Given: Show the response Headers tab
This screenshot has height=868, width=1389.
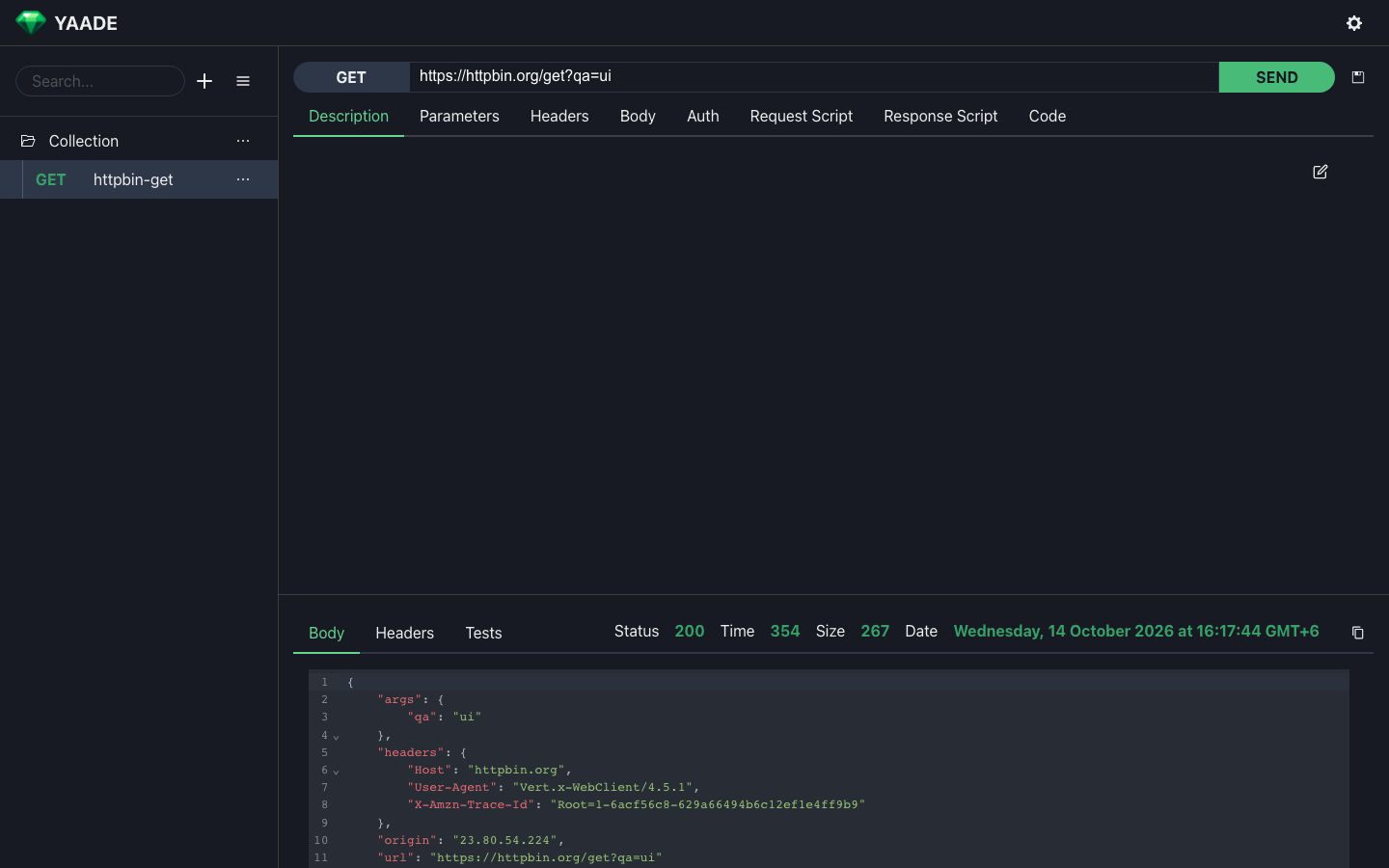Looking at the screenshot, I should click(405, 633).
